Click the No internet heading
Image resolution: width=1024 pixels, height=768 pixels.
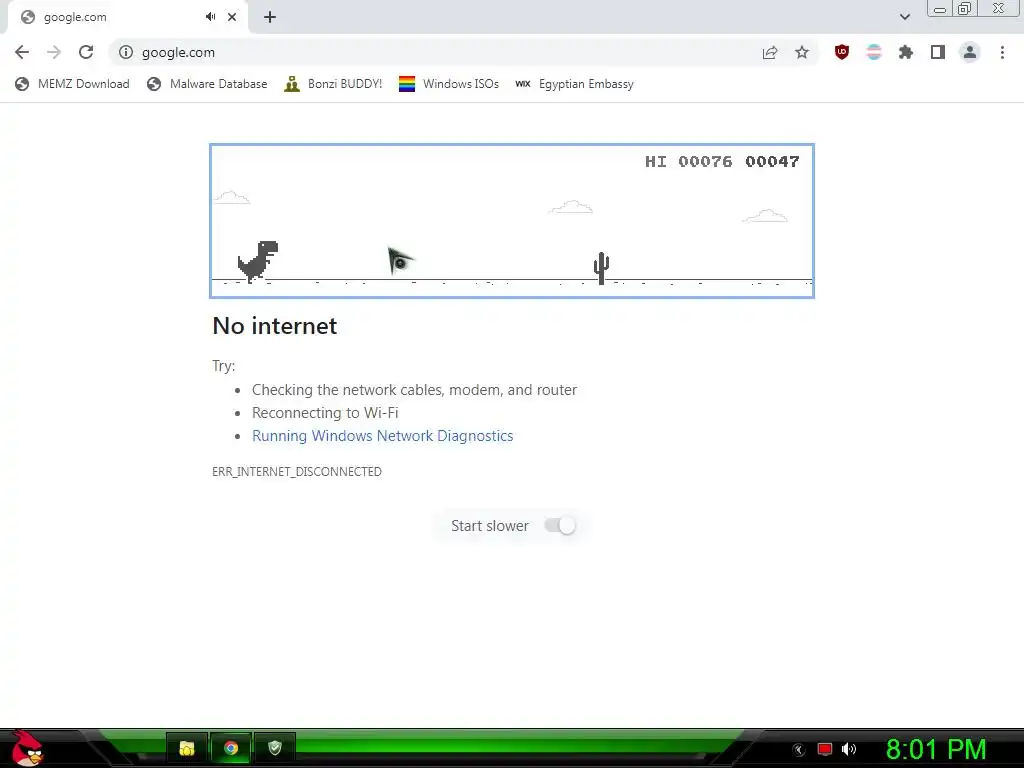click(x=275, y=325)
